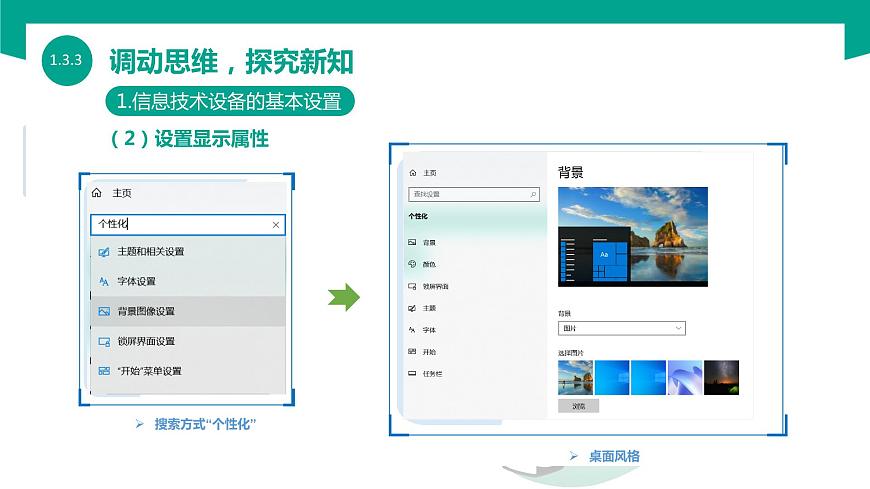This screenshot has height=489, width=870.
Task: Click the lock screen icon beside "锁屏界面设置"
Action: click(x=104, y=341)
